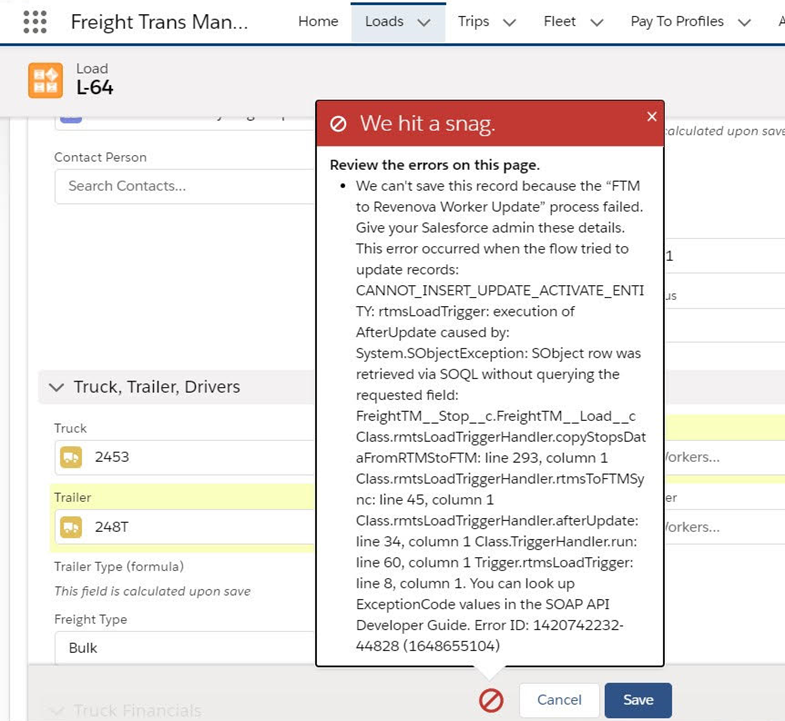Image resolution: width=785 pixels, height=721 pixels.
Task: Click the Load record icon beside L-64
Action: tap(45, 79)
